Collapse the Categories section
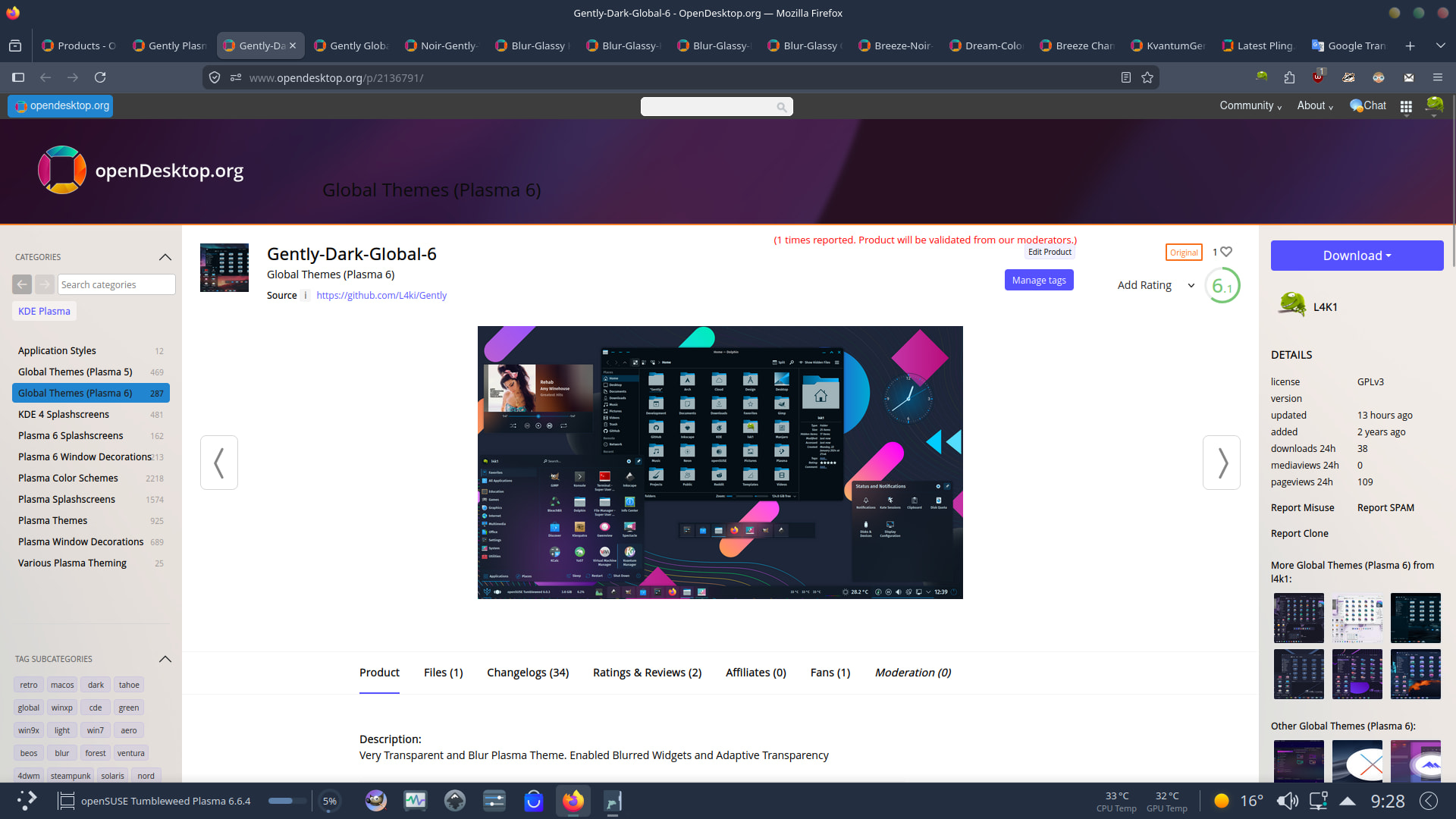This screenshot has width=1456, height=819. [165, 257]
